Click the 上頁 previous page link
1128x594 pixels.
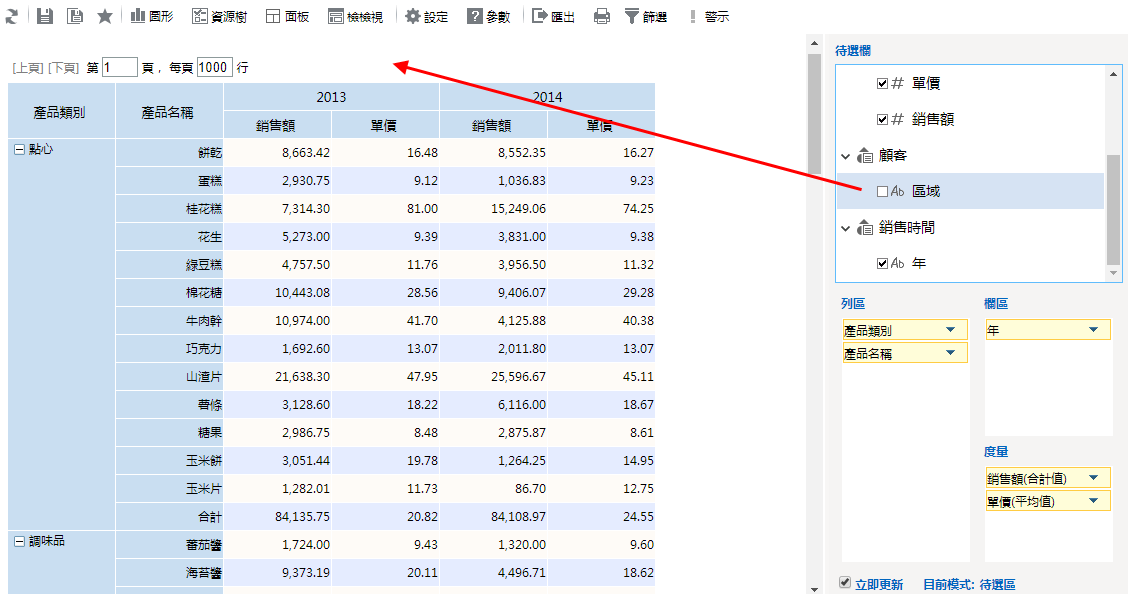click(x=28, y=68)
